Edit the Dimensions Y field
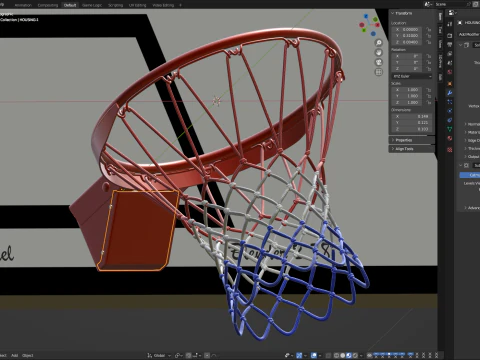 (x=412, y=123)
